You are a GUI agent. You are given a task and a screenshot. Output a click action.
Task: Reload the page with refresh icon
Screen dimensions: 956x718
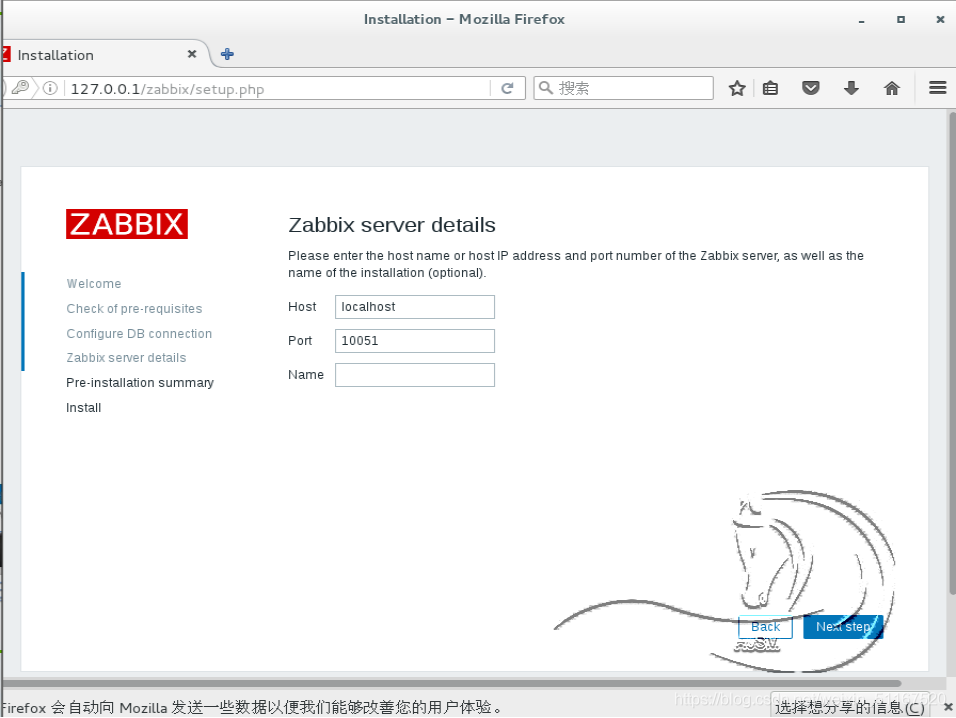507,88
